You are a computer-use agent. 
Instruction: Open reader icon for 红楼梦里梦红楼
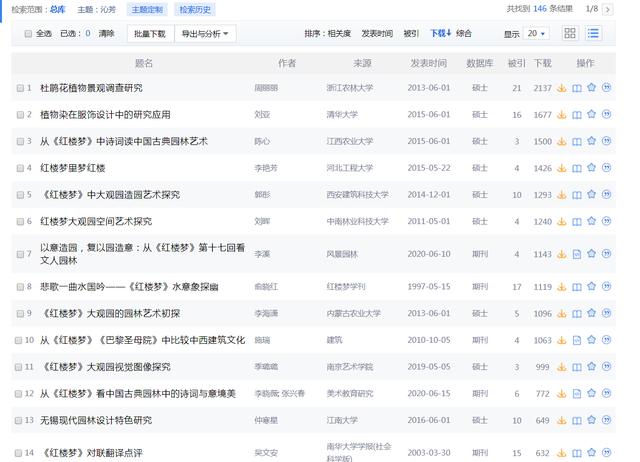pos(577,168)
